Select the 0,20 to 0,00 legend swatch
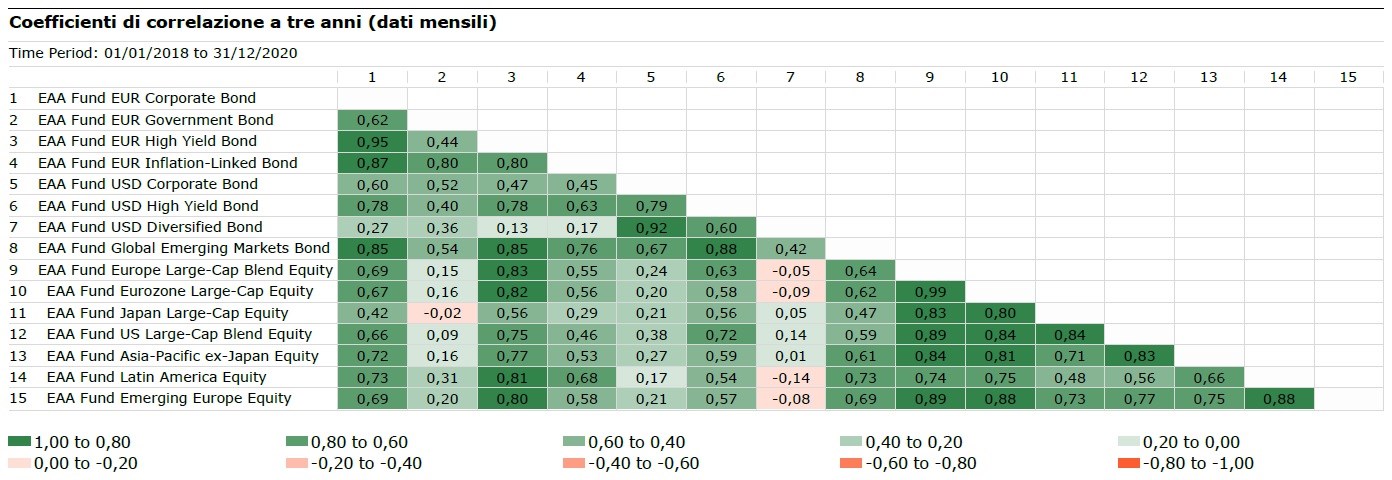This screenshot has width=1392, height=480. pos(1128,442)
